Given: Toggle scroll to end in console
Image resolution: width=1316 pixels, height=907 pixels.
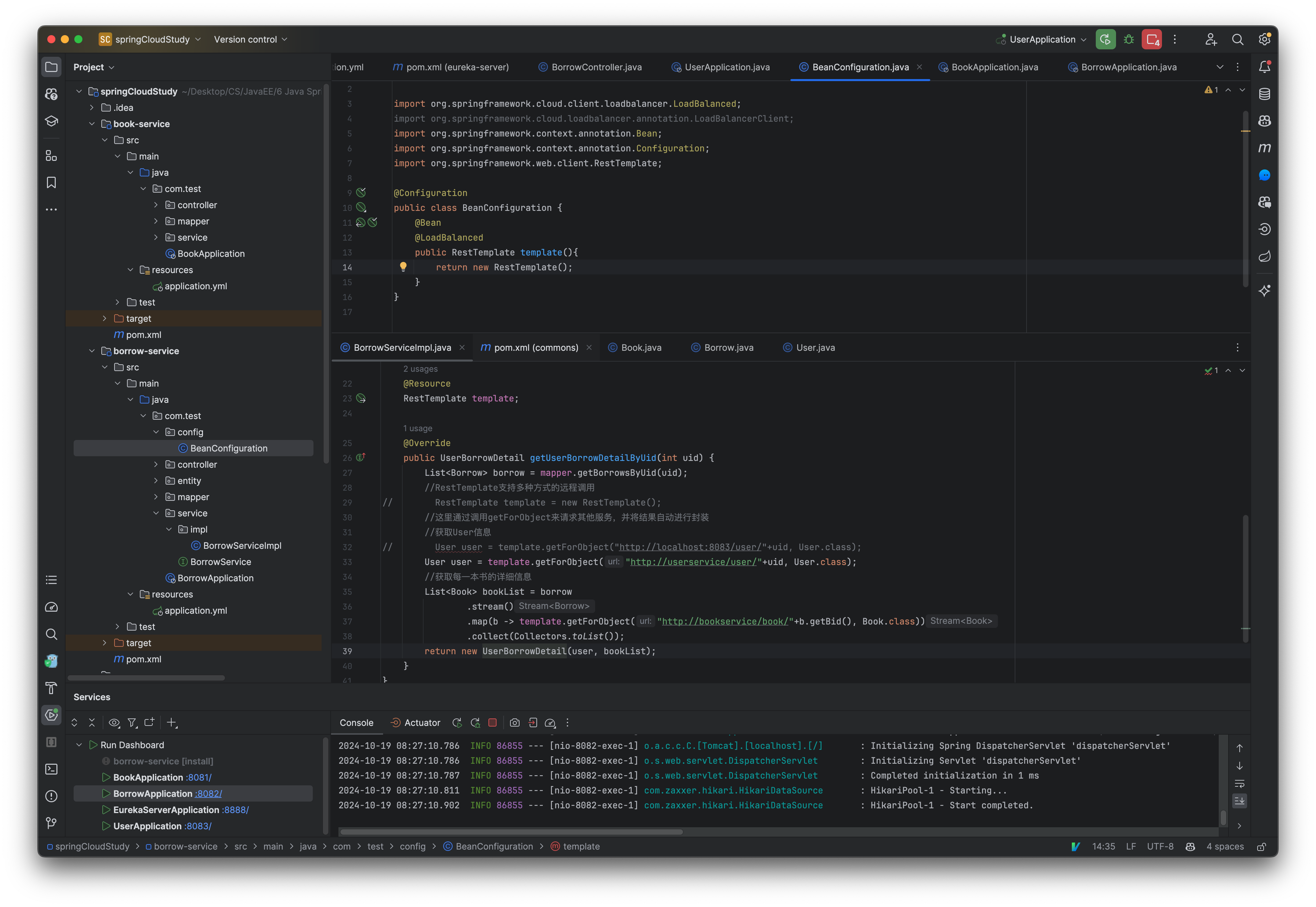Looking at the screenshot, I should [x=1239, y=801].
